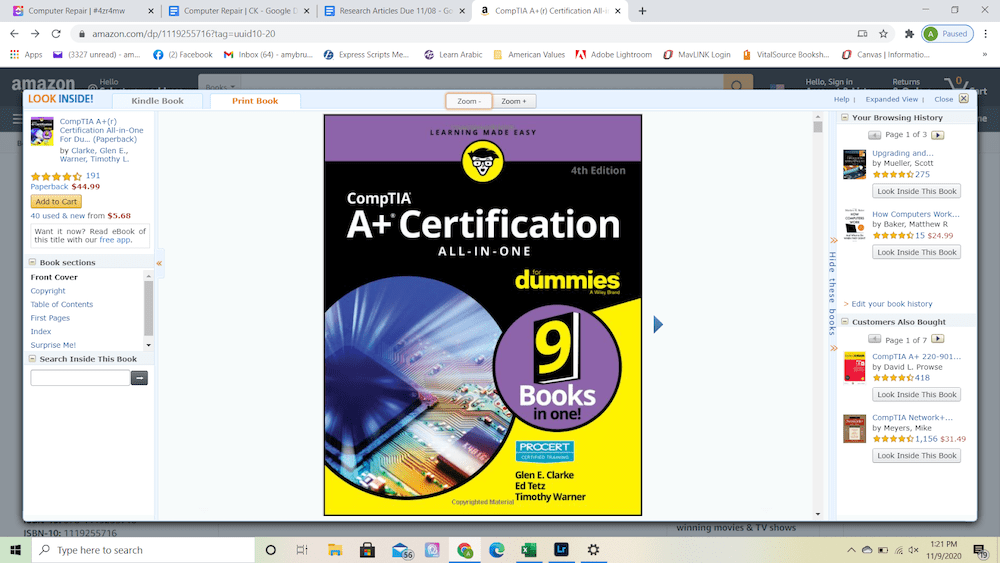Collapse Your Browsing History section
1000x563 pixels.
[x=844, y=117]
